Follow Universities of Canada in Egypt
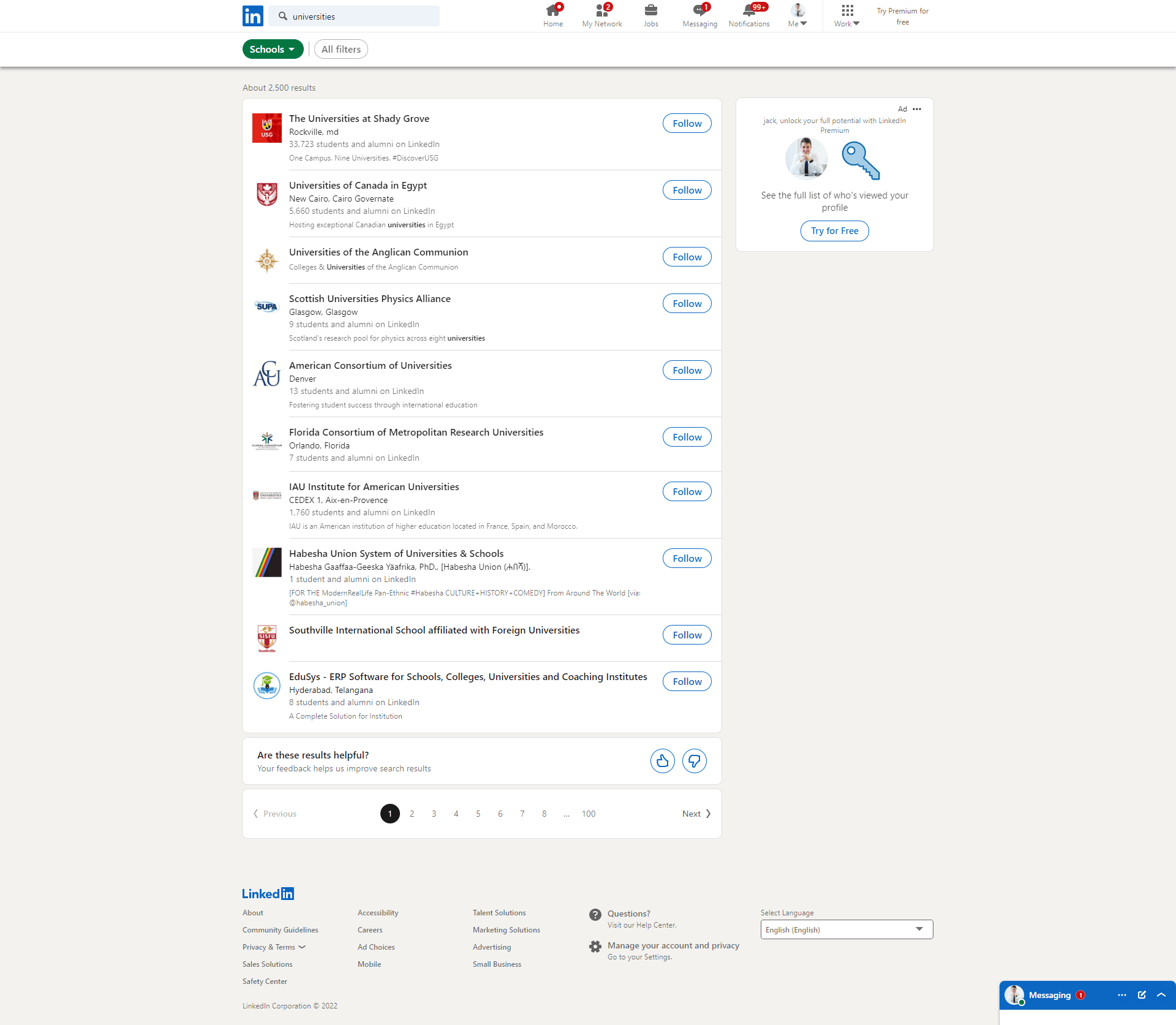 687,190
